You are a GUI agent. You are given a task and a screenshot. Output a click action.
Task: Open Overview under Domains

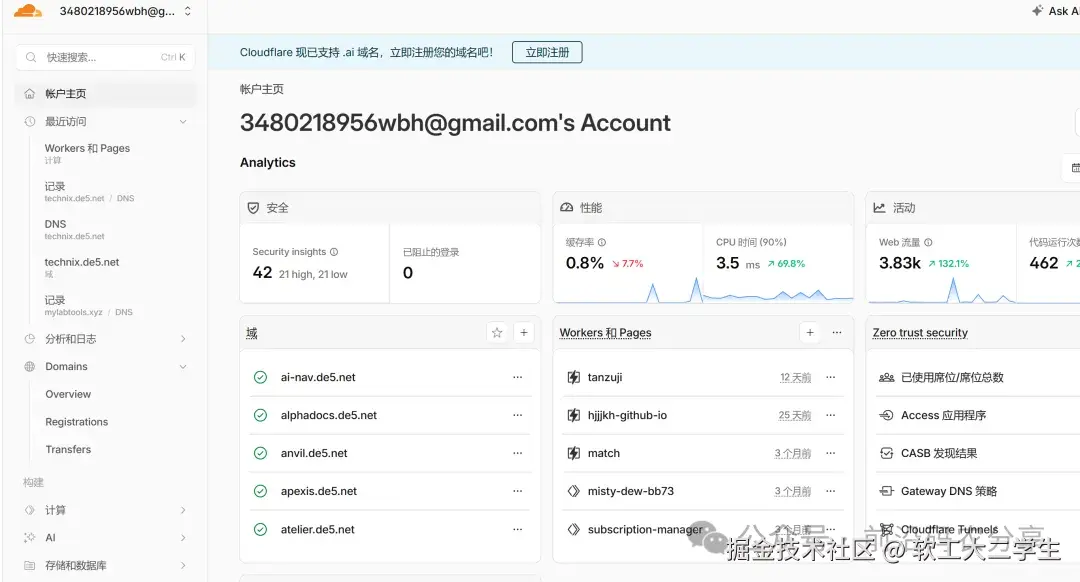(x=68, y=394)
